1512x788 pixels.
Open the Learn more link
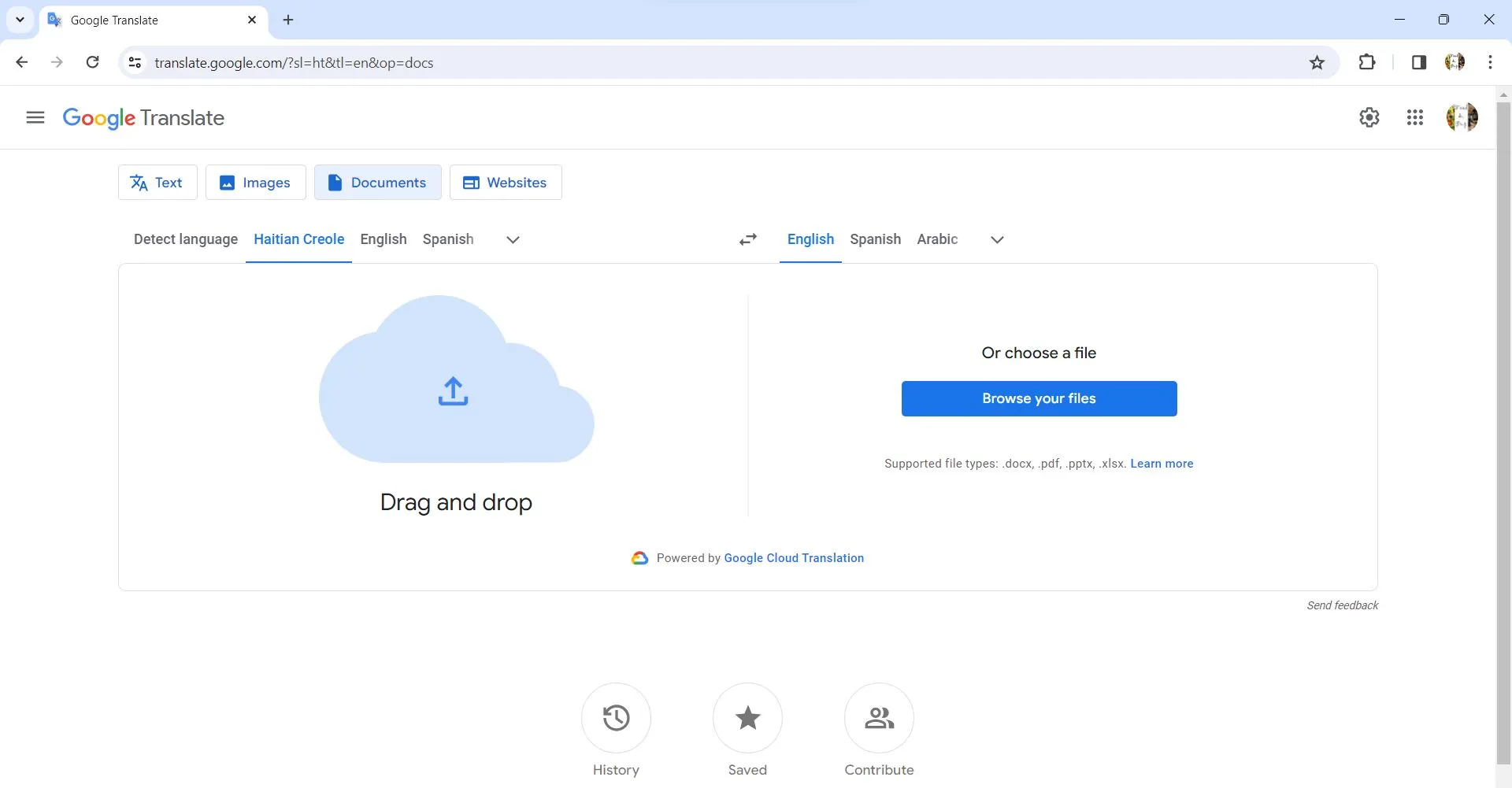[1162, 464]
